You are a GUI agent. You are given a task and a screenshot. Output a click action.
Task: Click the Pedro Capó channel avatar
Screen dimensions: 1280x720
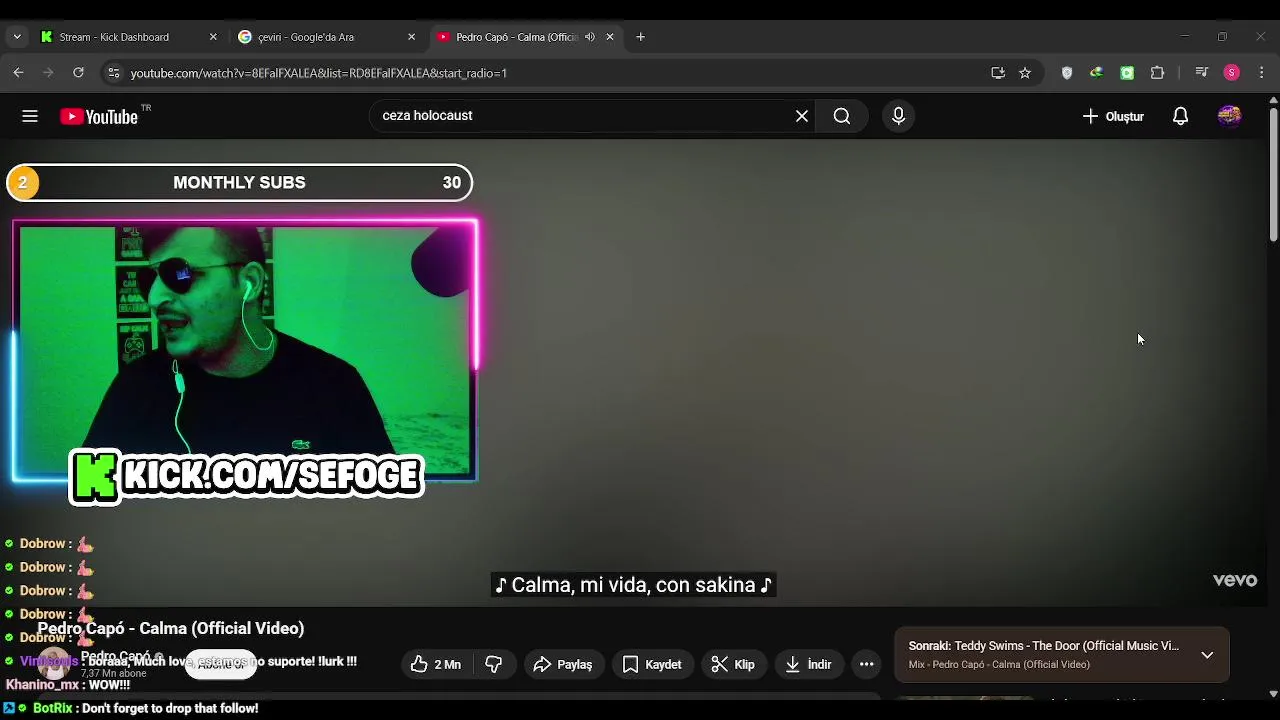coord(53,663)
